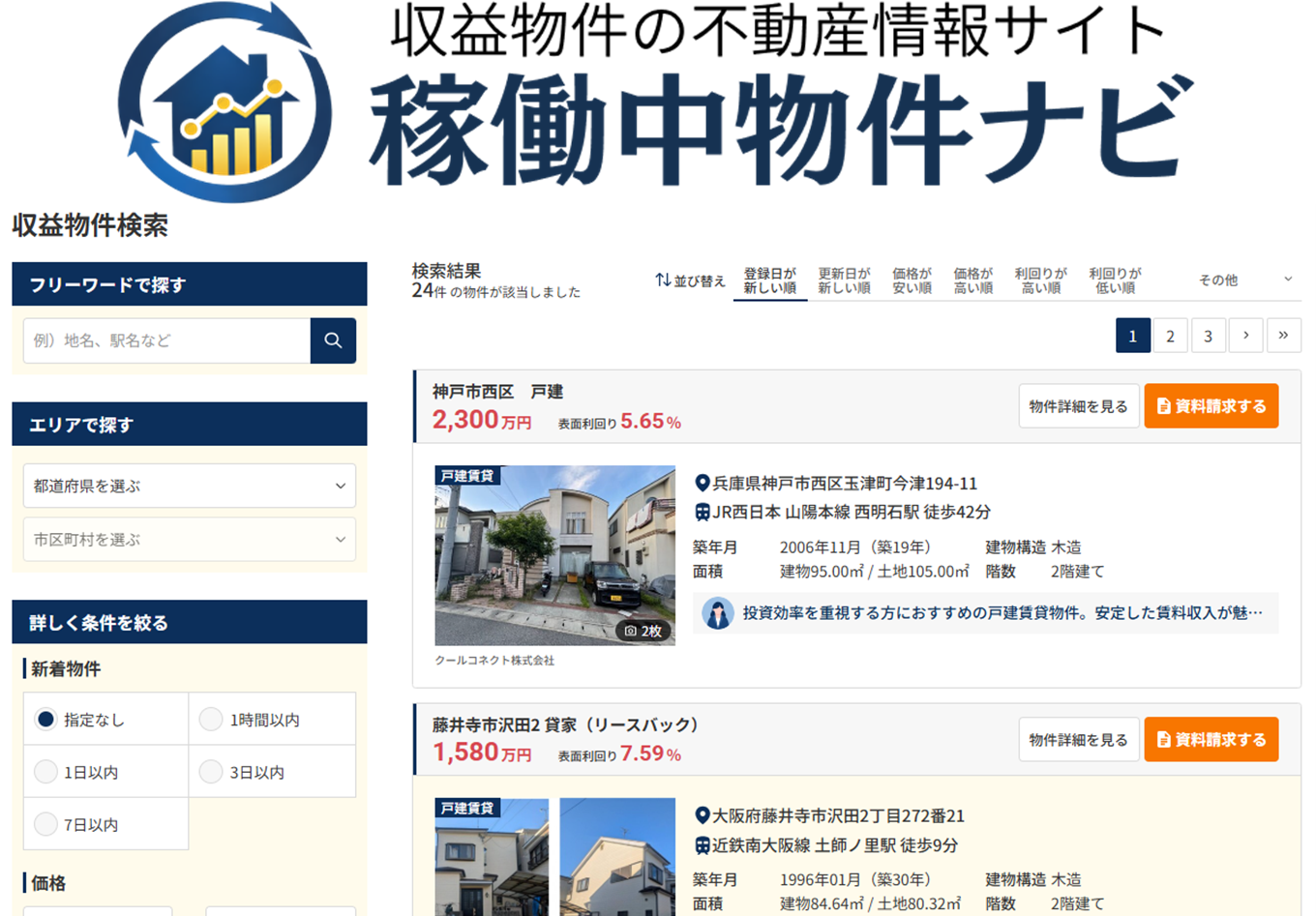Click the magnifier search button

[333, 340]
